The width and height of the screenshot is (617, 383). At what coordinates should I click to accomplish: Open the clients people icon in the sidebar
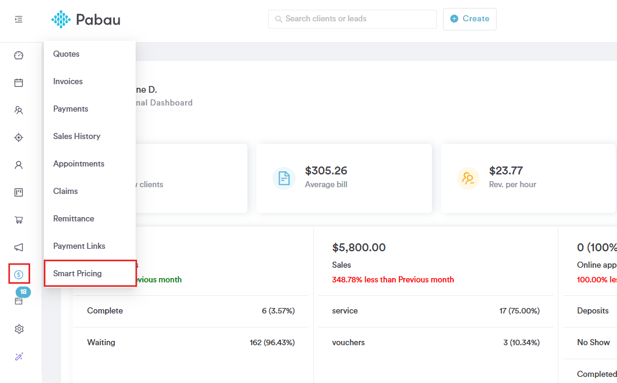tap(18, 110)
